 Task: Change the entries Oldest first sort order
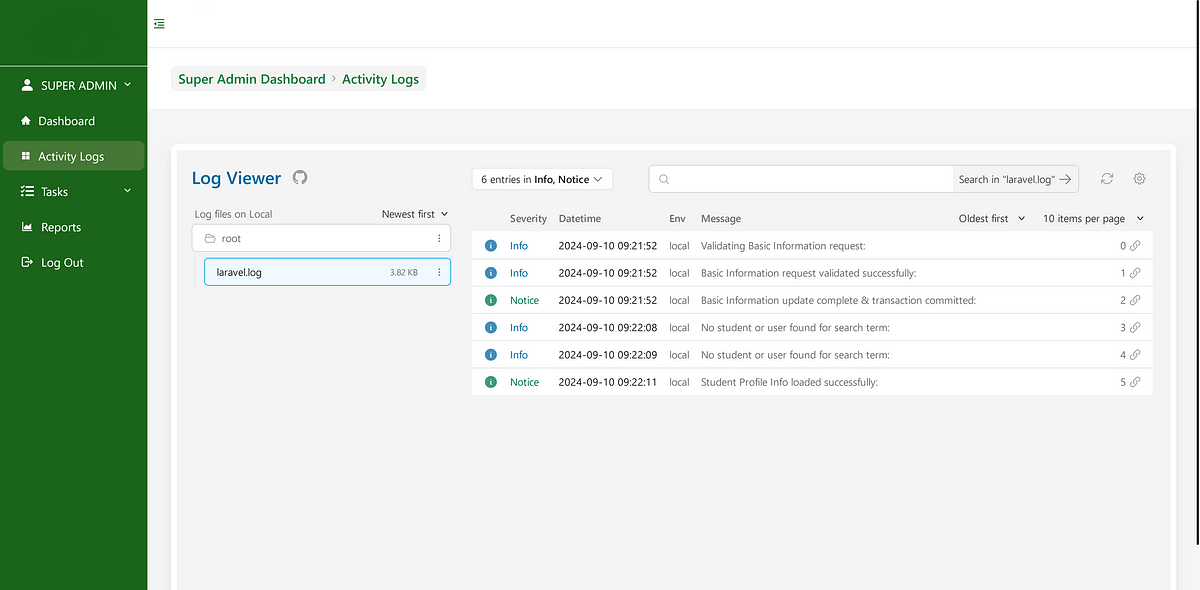coord(992,218)
